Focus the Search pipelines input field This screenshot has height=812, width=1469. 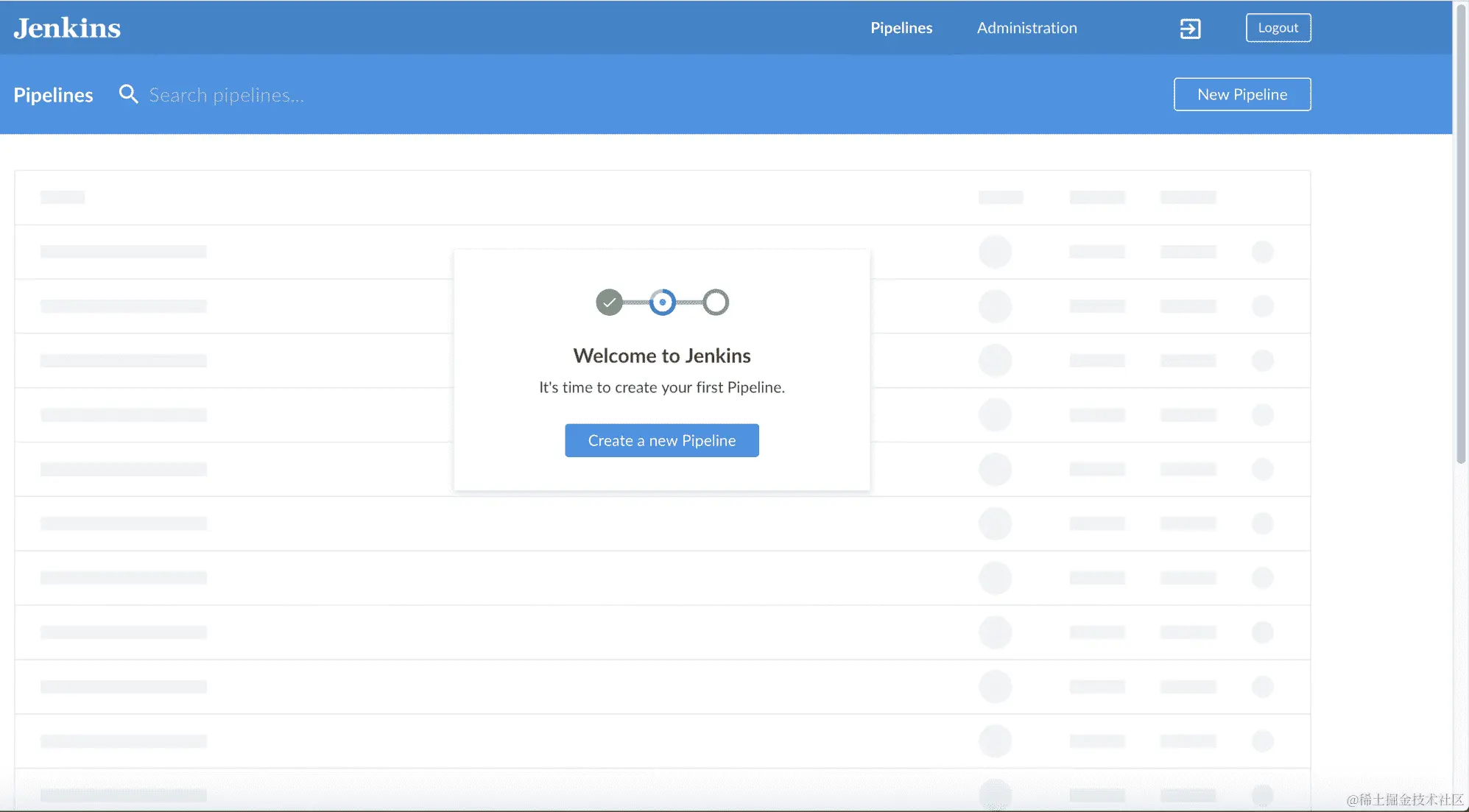226,95
